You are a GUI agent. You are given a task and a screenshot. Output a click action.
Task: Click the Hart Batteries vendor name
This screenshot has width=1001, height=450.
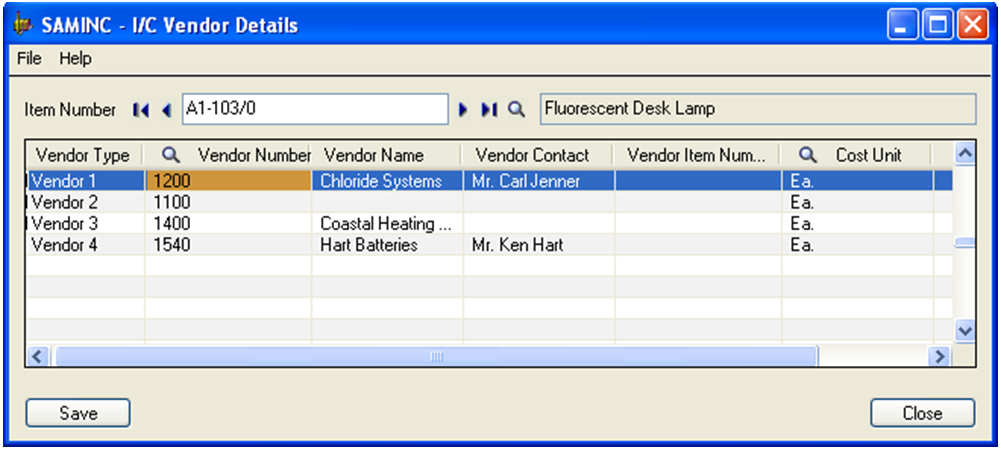tap(387, 245)
